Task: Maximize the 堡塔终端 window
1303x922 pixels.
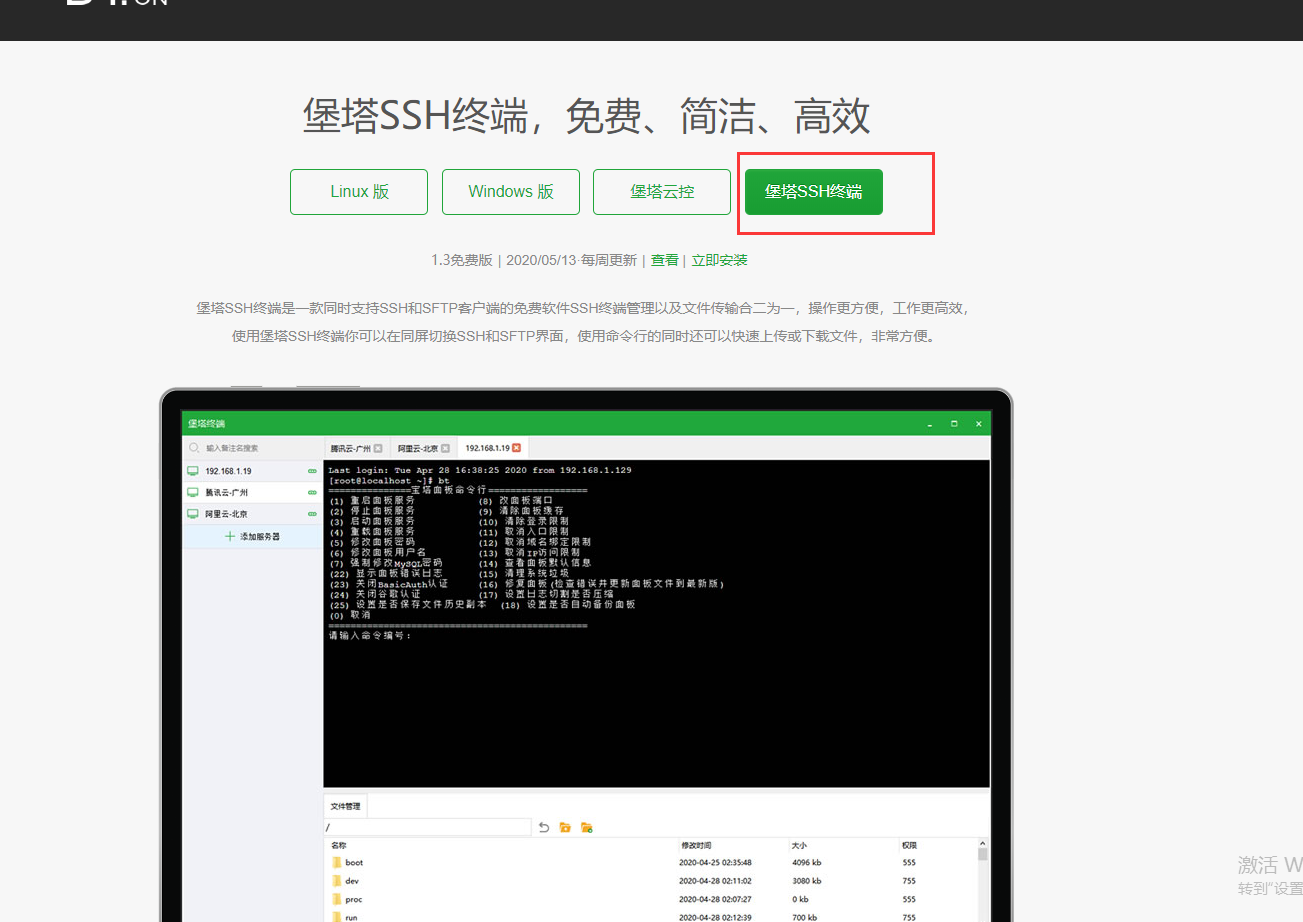Action: 954,423
